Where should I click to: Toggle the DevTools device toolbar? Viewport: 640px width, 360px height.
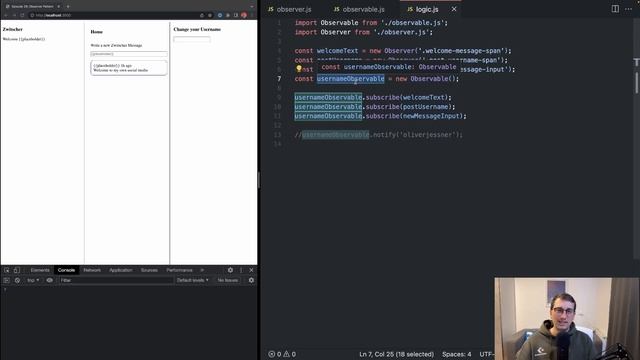17,270
